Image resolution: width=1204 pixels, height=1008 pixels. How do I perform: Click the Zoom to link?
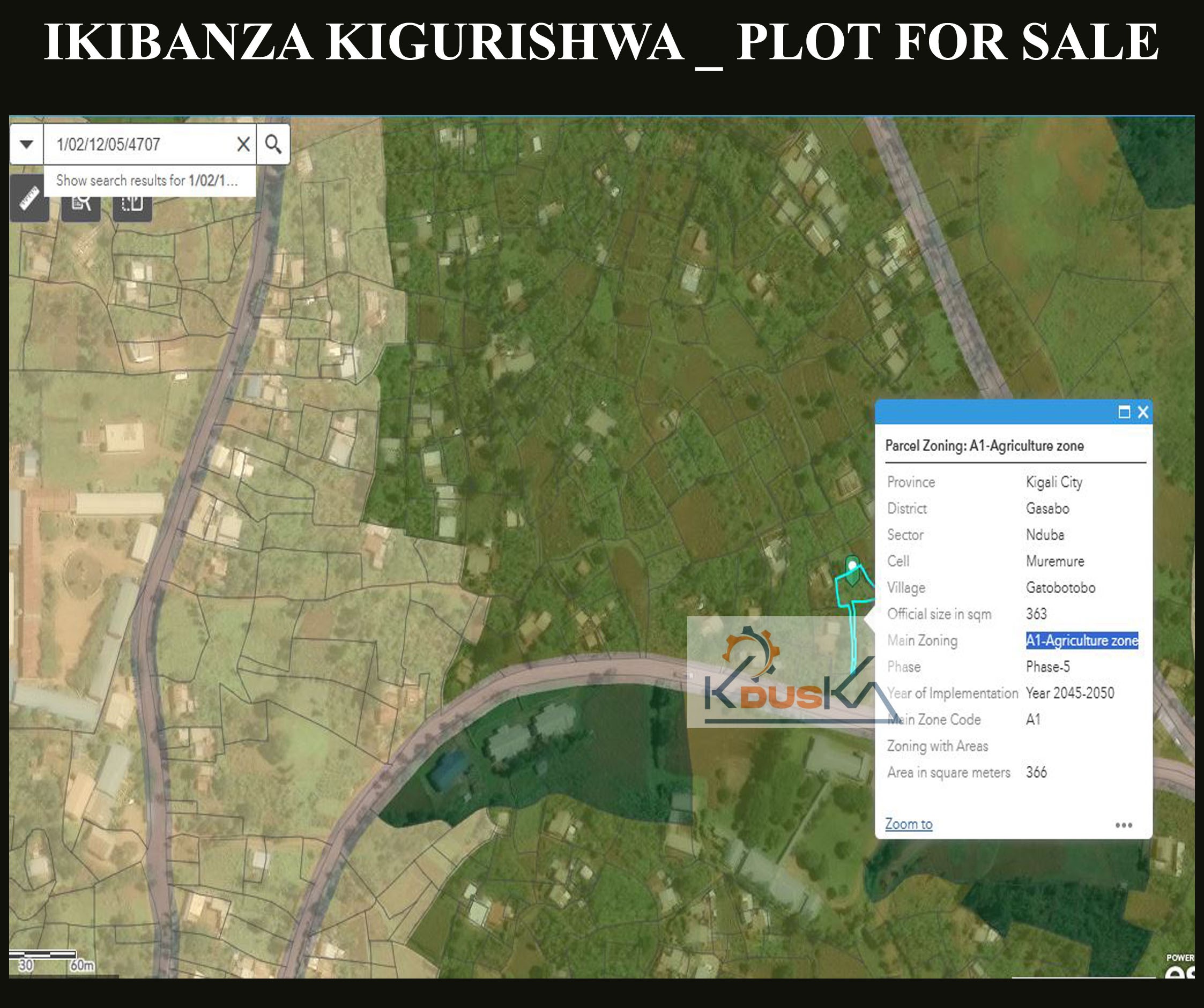pos(908,824)
